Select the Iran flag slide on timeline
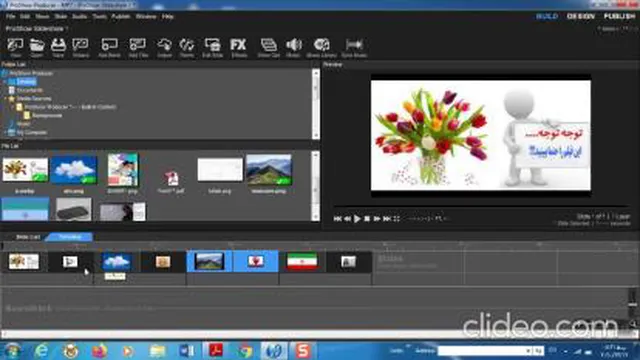640x360 pixels. point(302,262)
